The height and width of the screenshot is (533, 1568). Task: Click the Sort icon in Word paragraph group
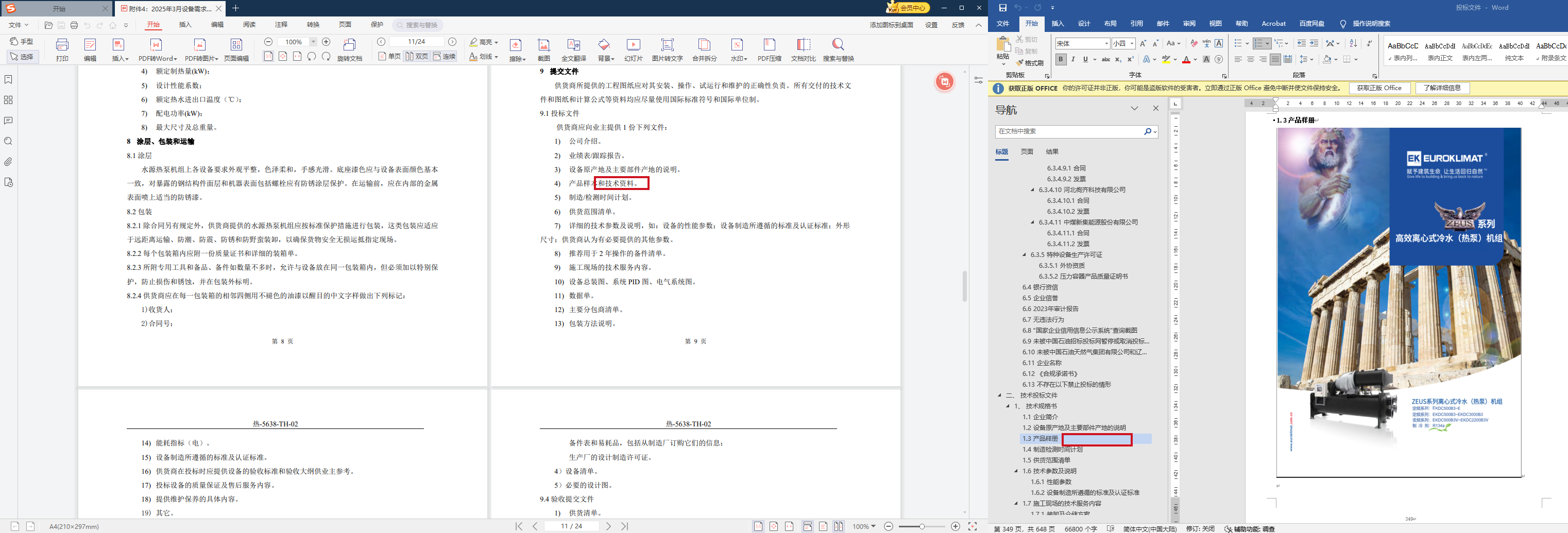pyautogui.click(x=1353, y=43)
